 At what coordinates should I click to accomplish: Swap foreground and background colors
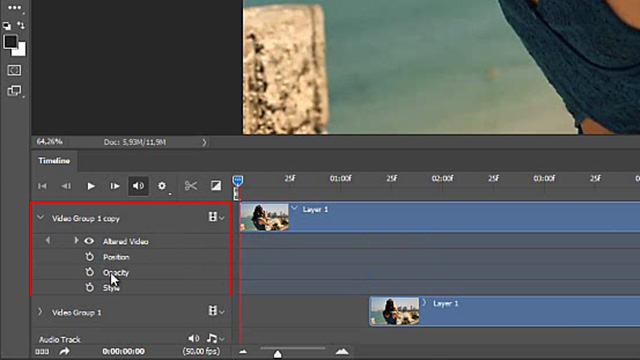pos(21,26)
